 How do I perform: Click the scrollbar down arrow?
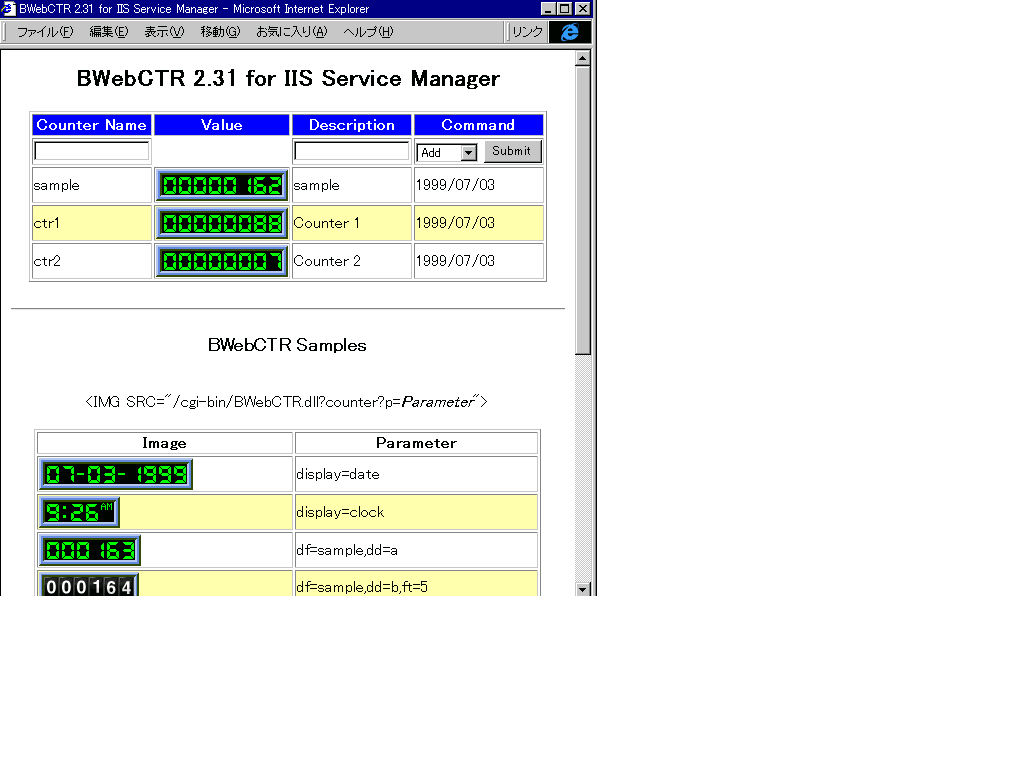pyautogui.click(x=583, y=588)
